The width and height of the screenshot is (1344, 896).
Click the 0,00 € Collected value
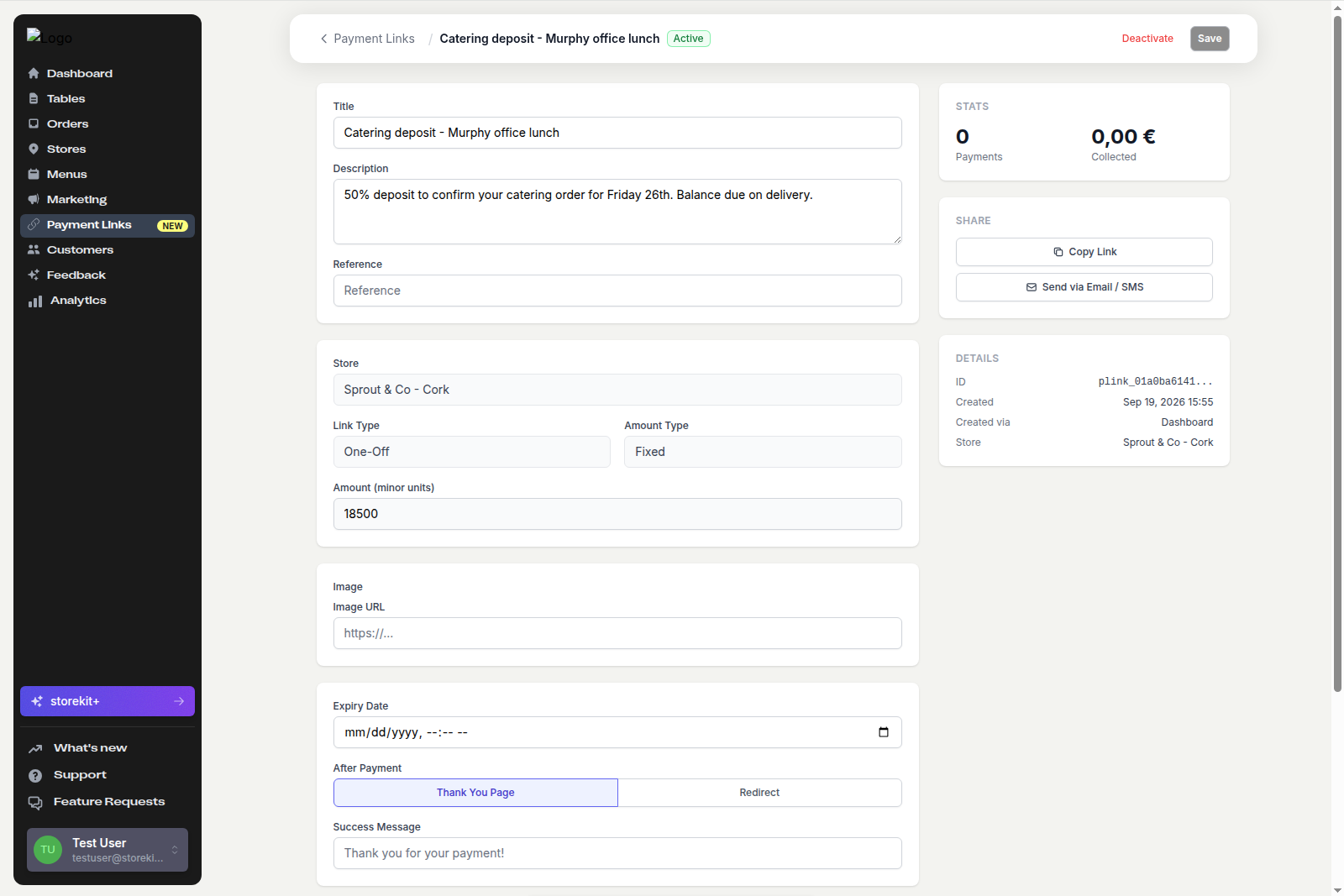(1123, 137)
